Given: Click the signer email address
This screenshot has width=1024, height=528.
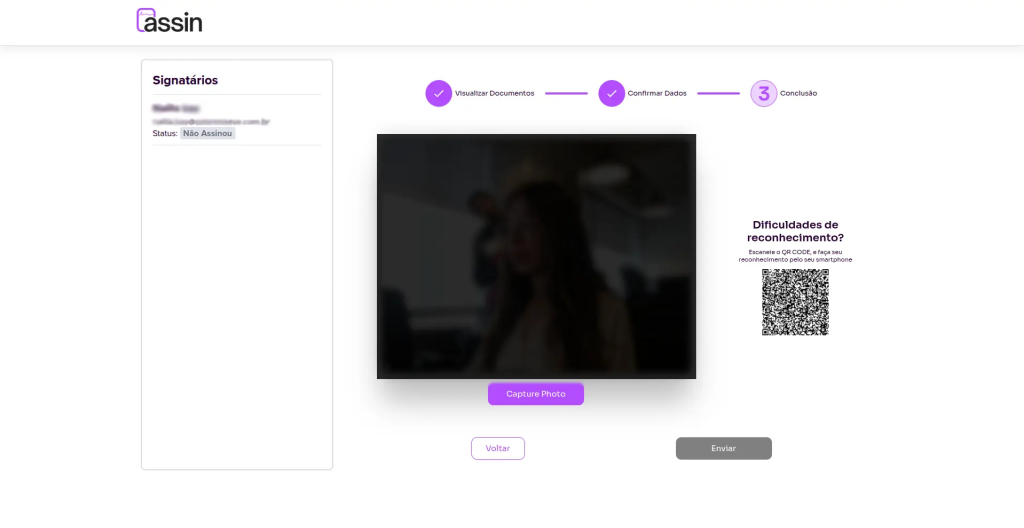Looking at the screenshot, I should (x=211, y=121).
